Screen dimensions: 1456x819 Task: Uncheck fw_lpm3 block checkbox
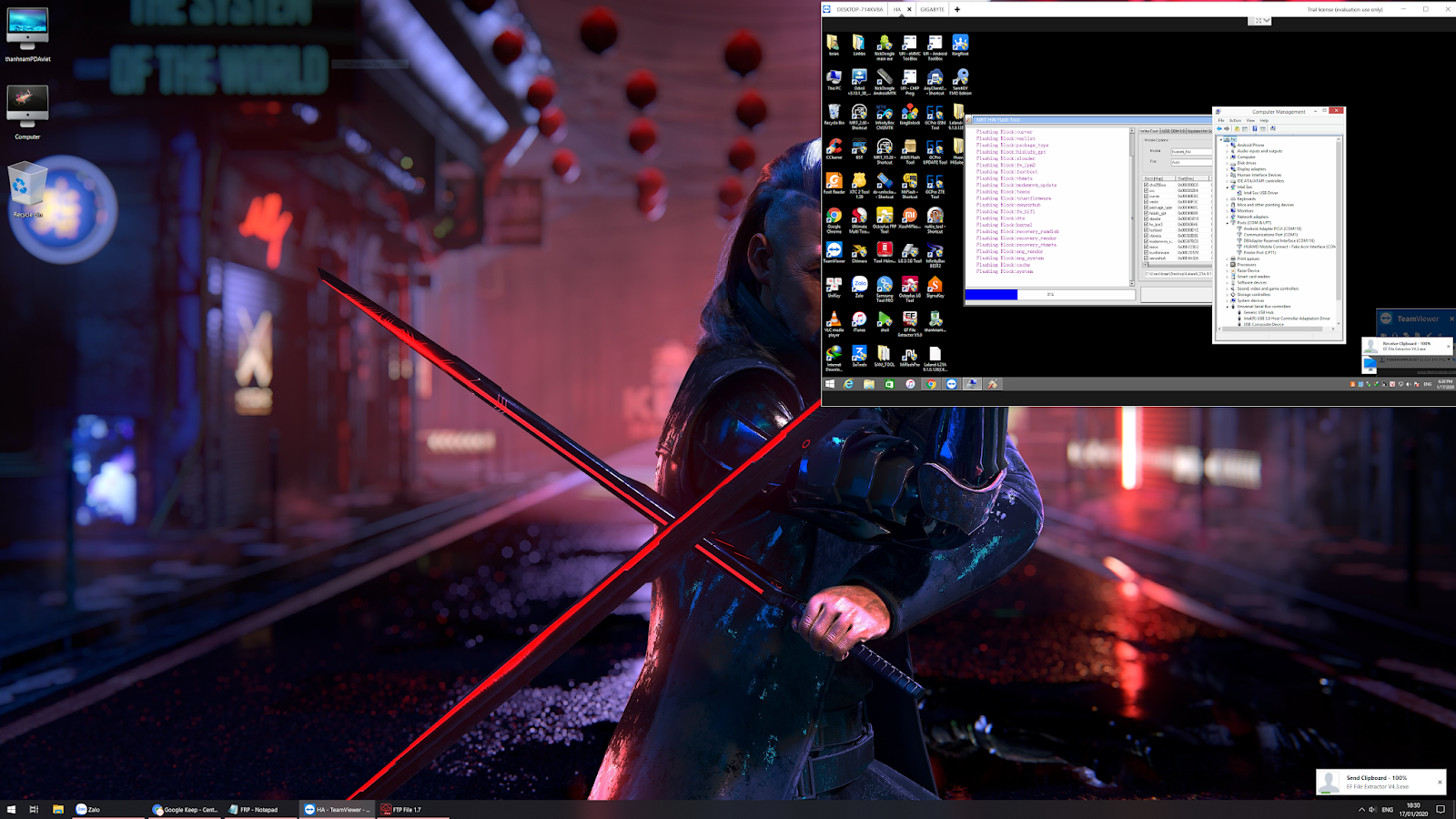click(x=1147, y=224)
